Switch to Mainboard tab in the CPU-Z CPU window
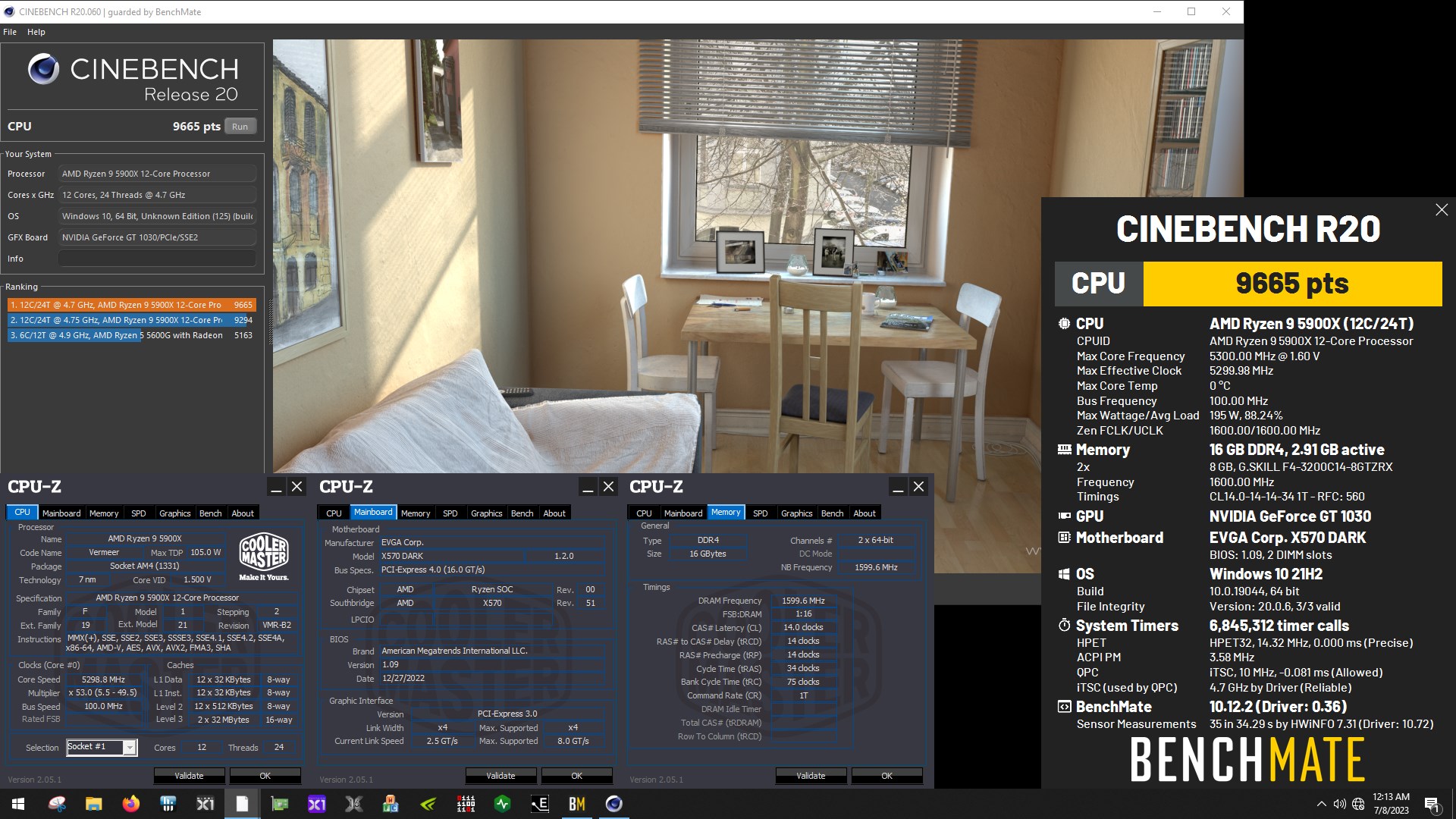 pos(61,513)
